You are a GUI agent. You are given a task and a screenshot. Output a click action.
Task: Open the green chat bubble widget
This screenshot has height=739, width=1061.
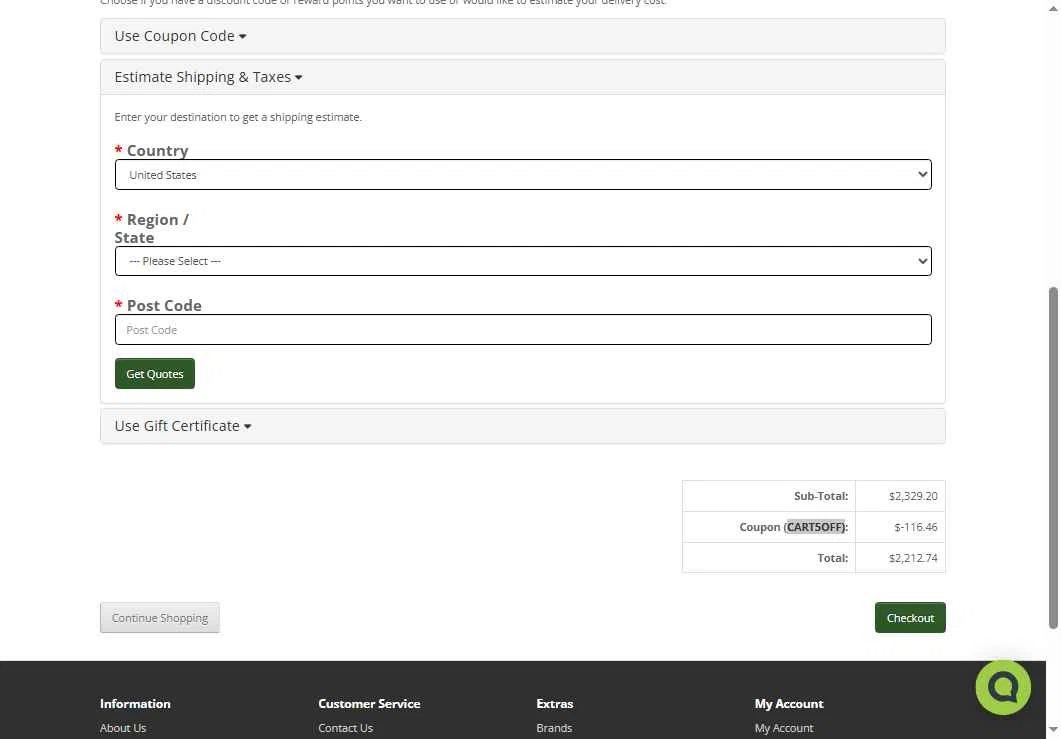point(1002,687)
